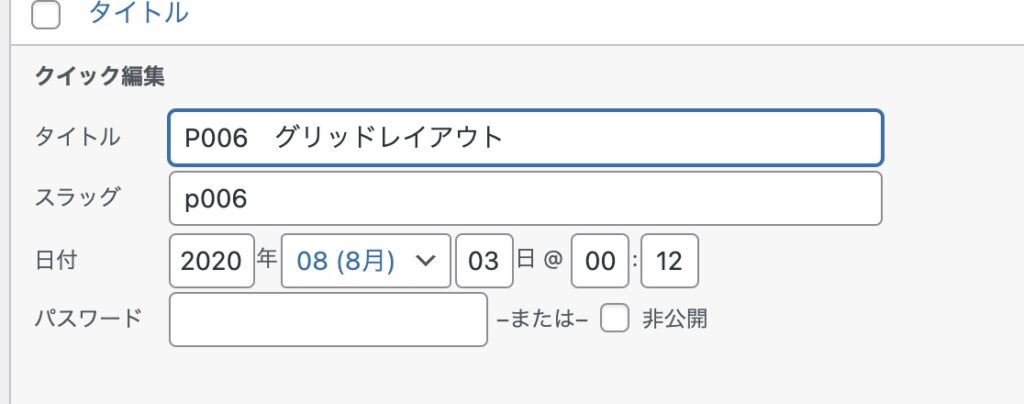Click the パスワード field label
The image size is (1024, 404).
[89, 319]
